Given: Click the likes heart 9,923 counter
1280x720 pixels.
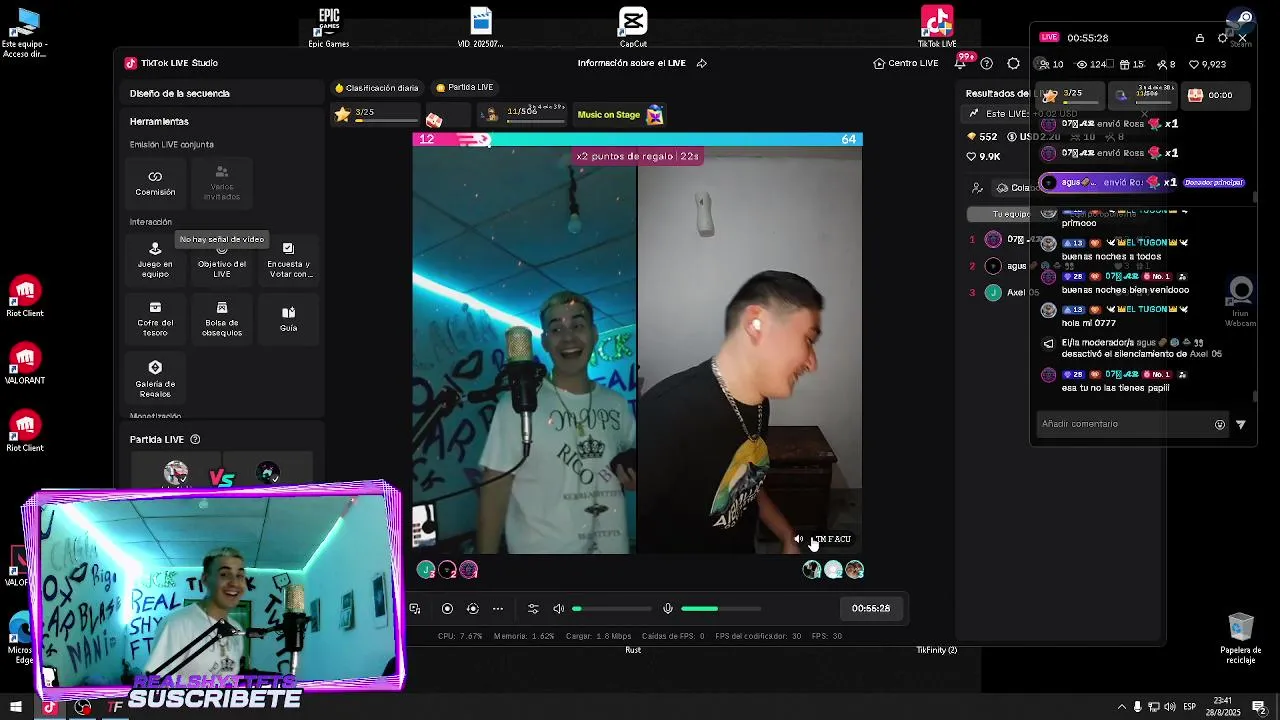Looking at the screenshot, I should click(1207, 64).
